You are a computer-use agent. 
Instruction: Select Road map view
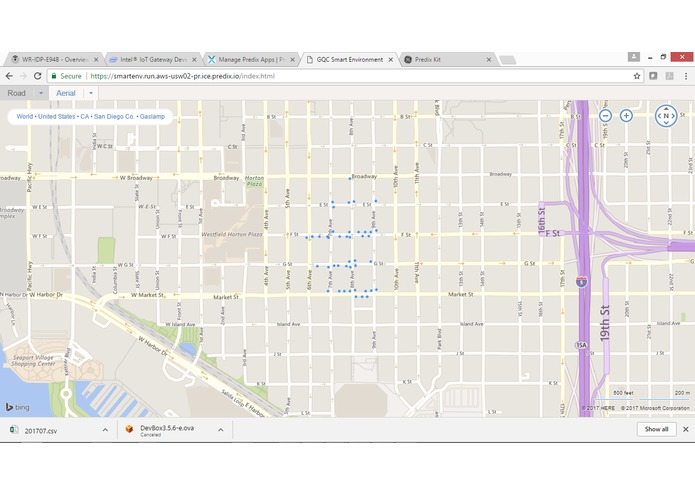point(16,93)
